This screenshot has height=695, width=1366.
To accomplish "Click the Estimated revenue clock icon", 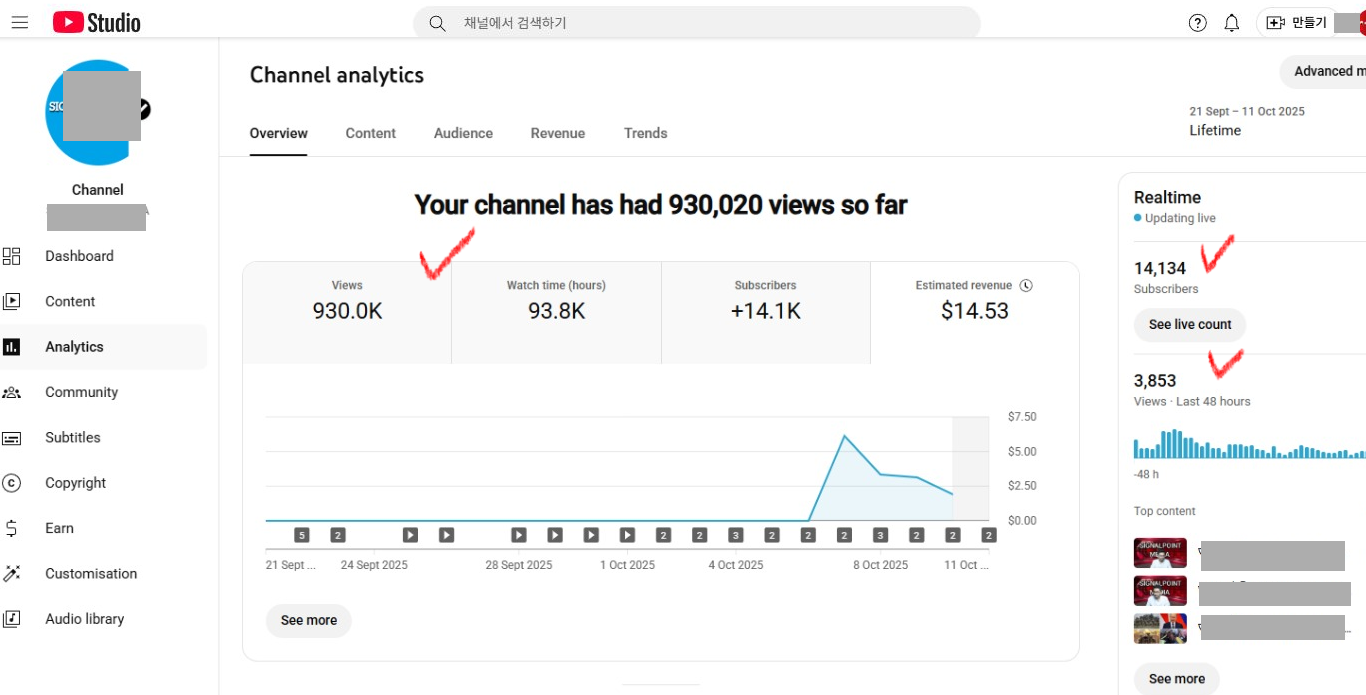I will tap(1026, 286).
